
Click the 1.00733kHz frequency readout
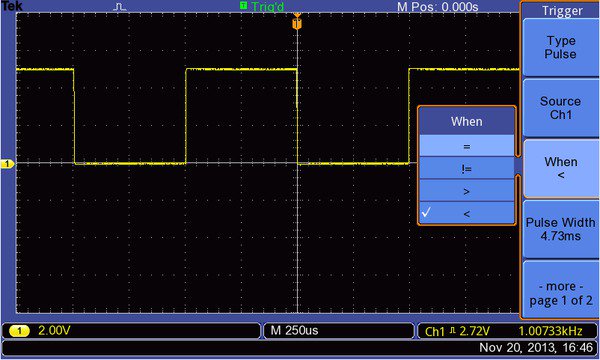coord(550,331)
